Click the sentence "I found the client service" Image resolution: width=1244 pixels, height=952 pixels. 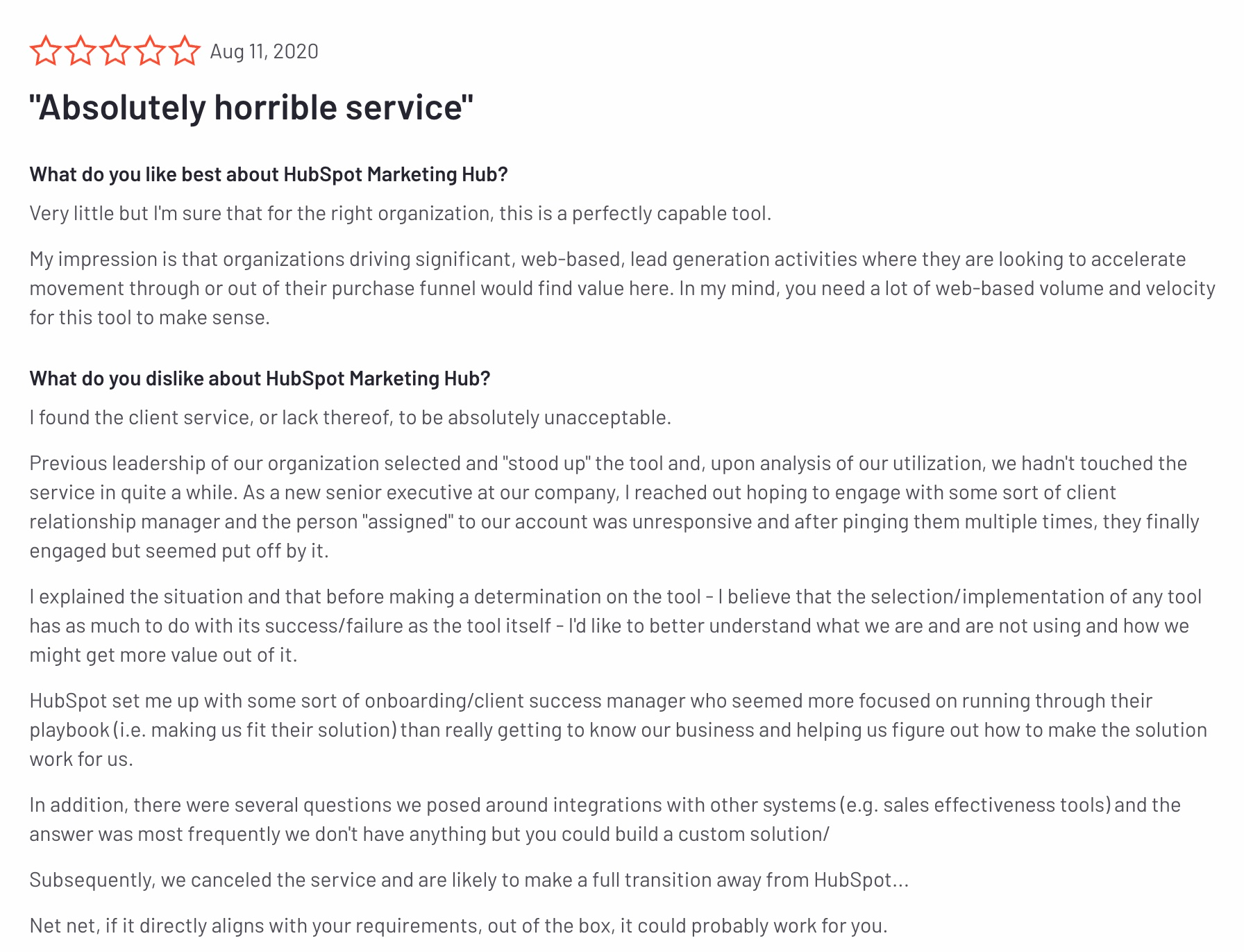click(x=350, y=417)
